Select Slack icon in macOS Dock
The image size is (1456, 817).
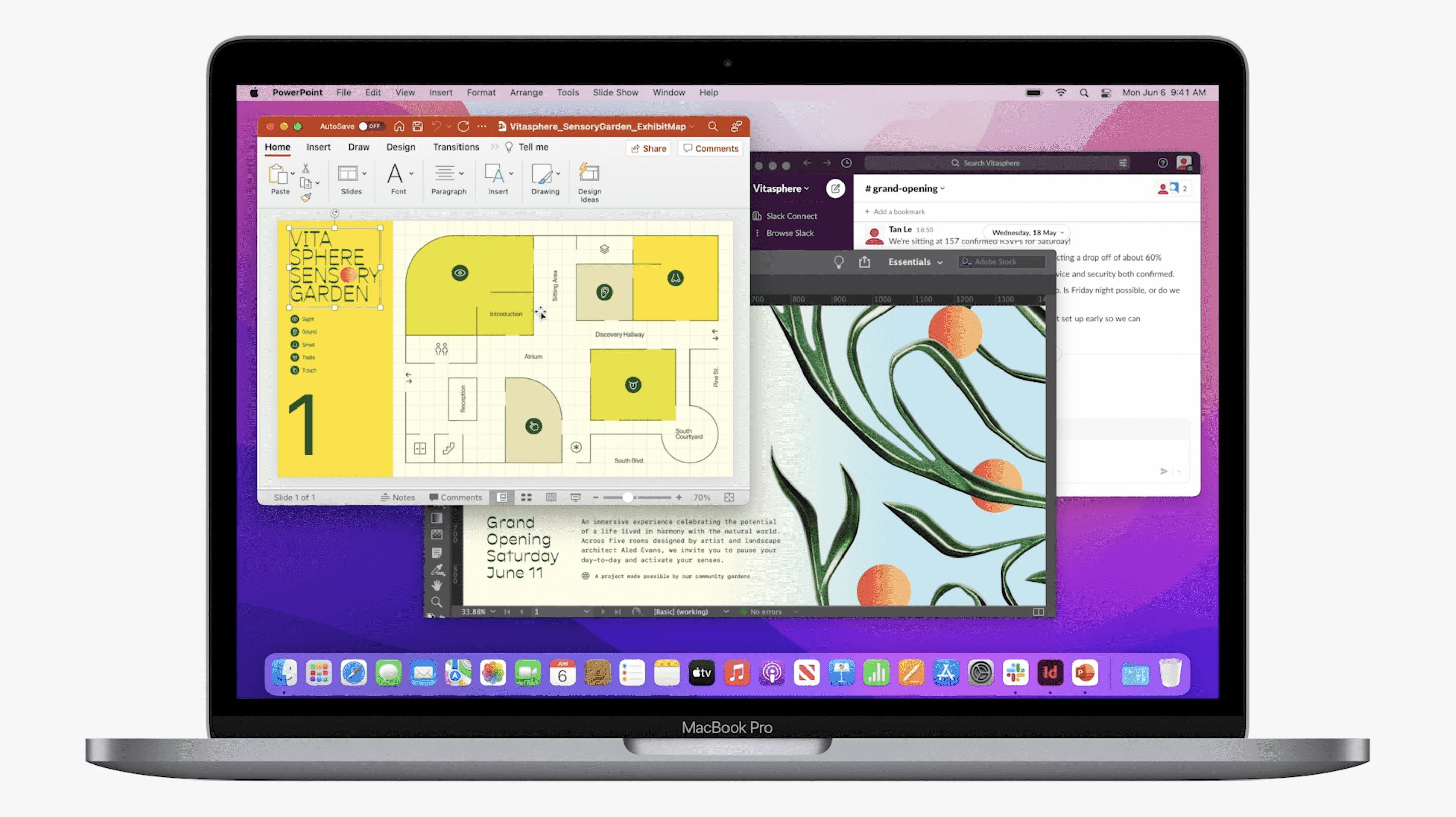[x=1016, y=673]
